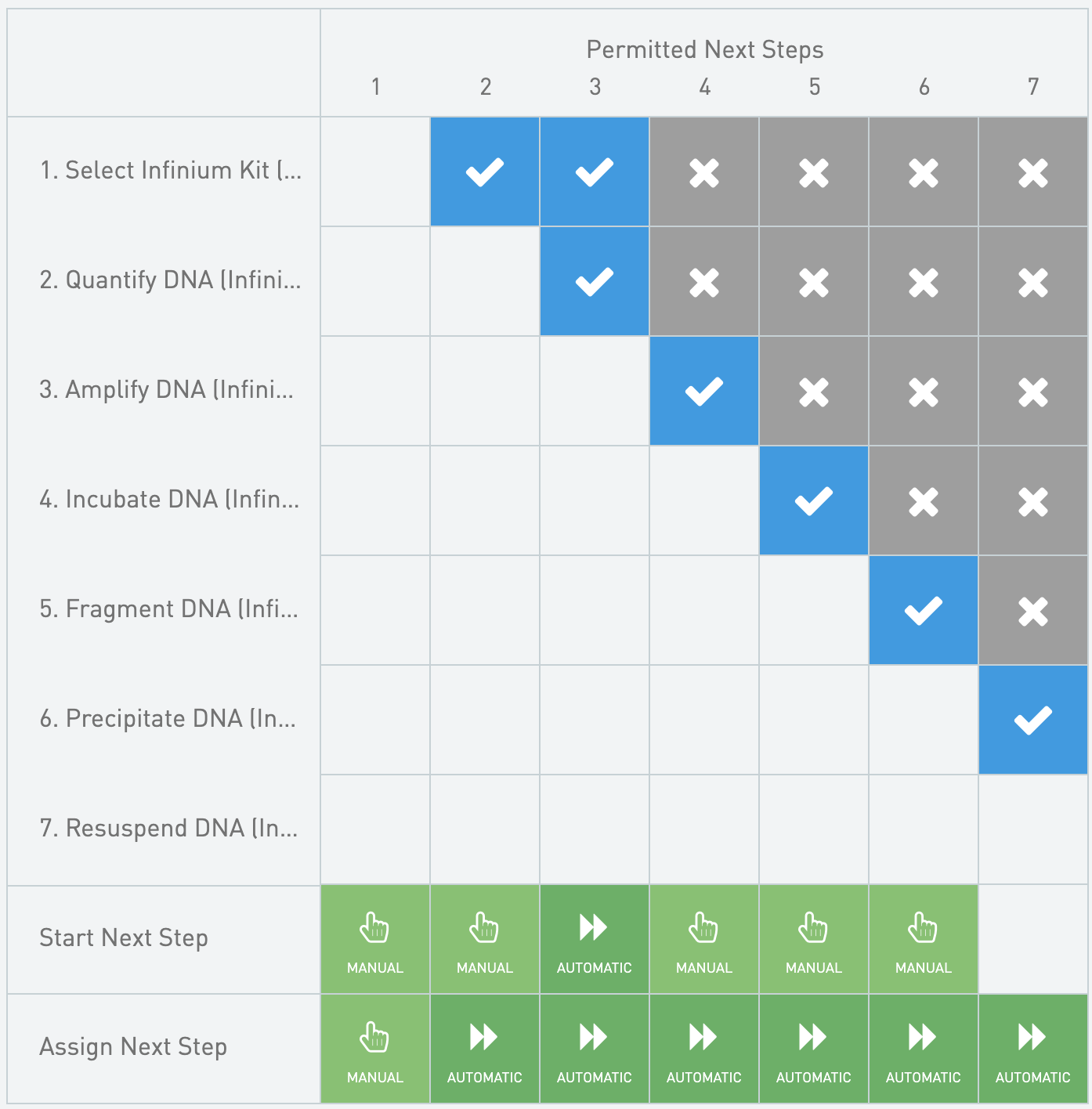The image size is (1092, 1109).
Task: Toggle Start Next Step for step 1
Action: coord(375,939)
